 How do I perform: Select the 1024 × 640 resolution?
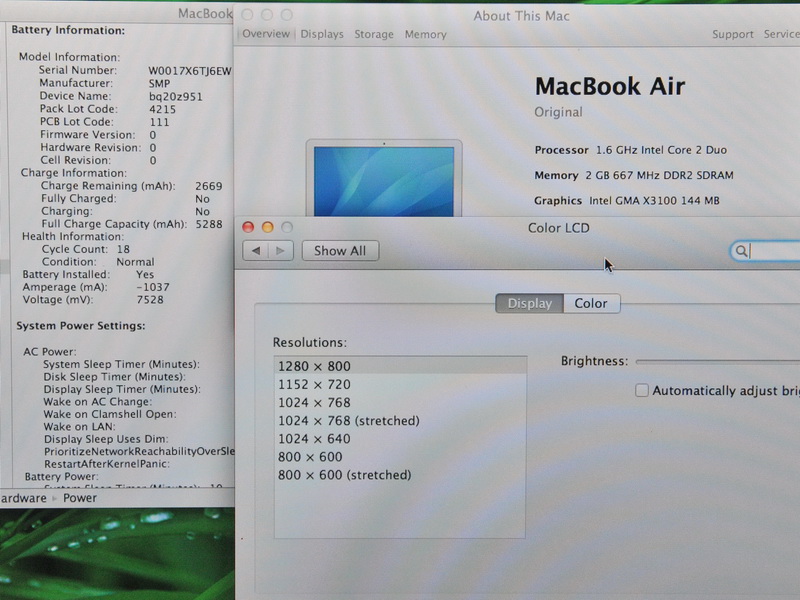(401, 439)
